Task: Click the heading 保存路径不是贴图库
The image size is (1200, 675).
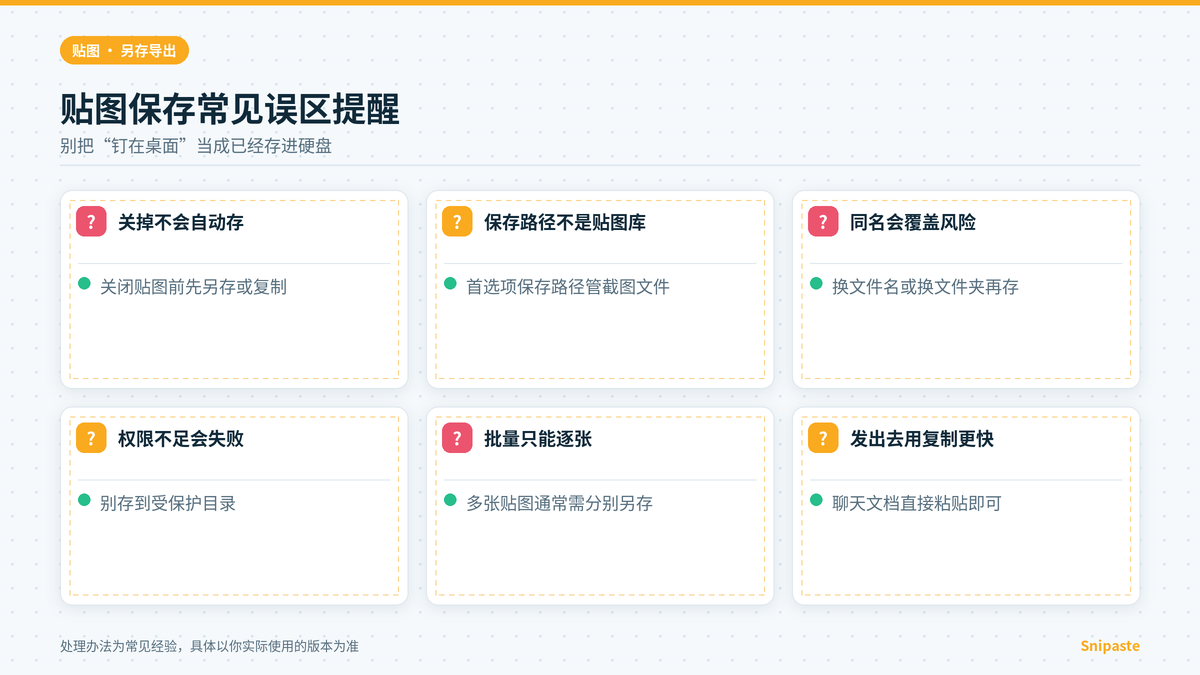Action: pyautogui.click(x=565, y=222)
